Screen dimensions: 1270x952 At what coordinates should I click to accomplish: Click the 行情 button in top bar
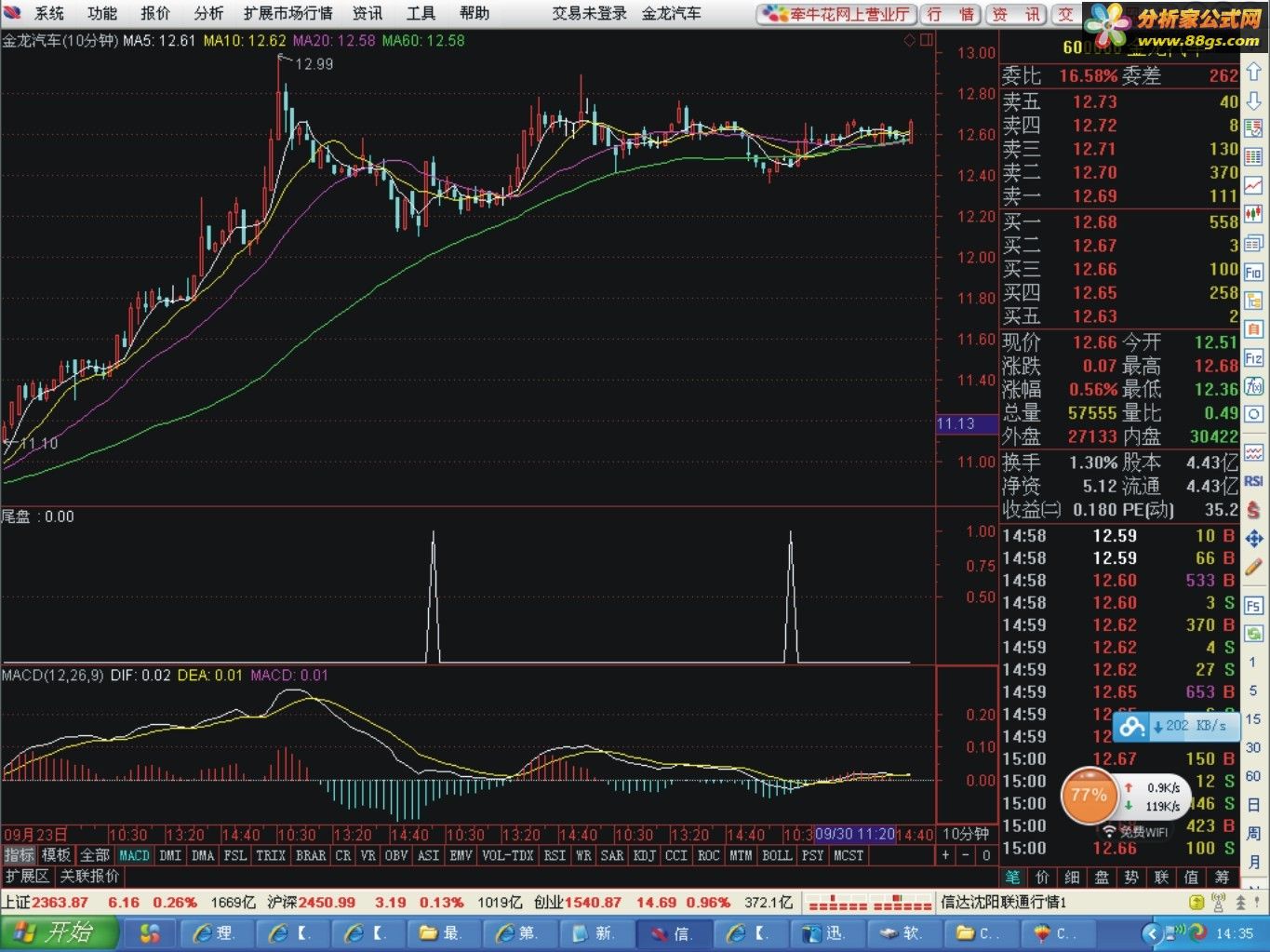(x=950, y=14)
